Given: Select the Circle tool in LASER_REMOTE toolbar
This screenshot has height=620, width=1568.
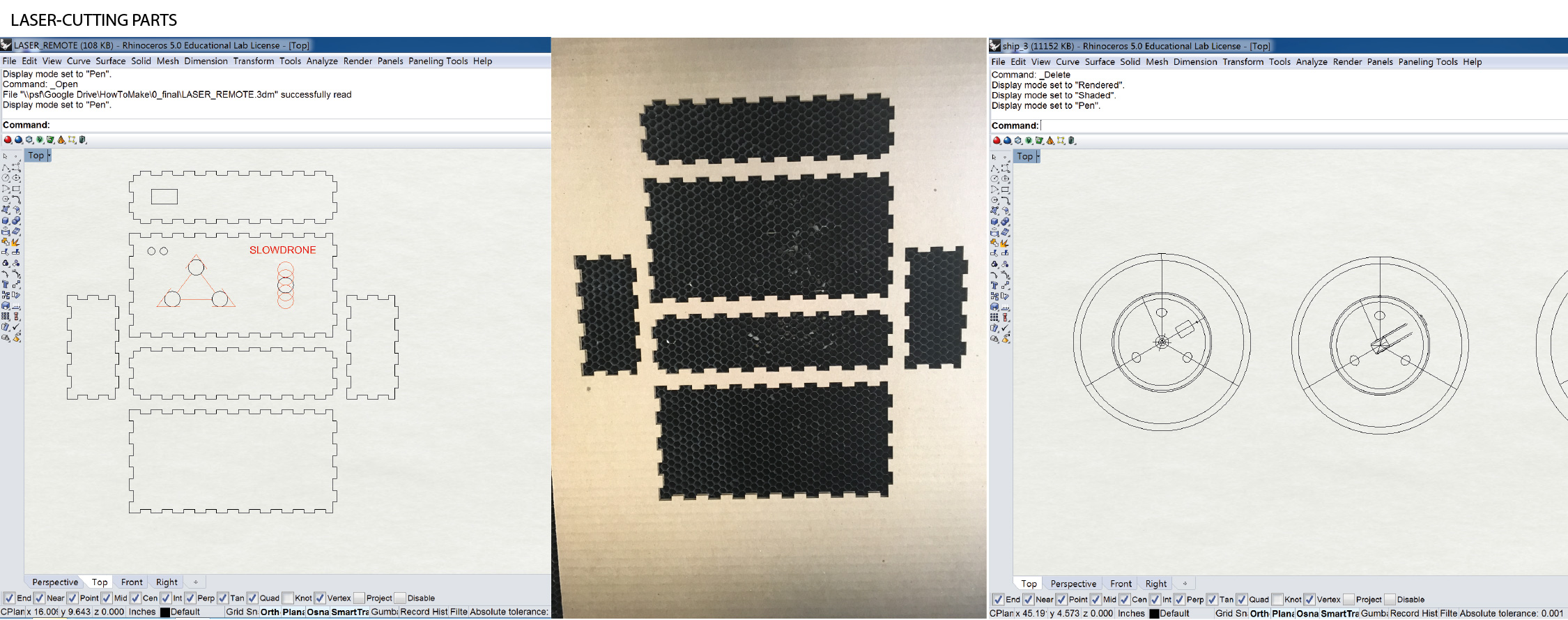Looking at the screenshot, I should pyautogui.click(x=6, y=177).
